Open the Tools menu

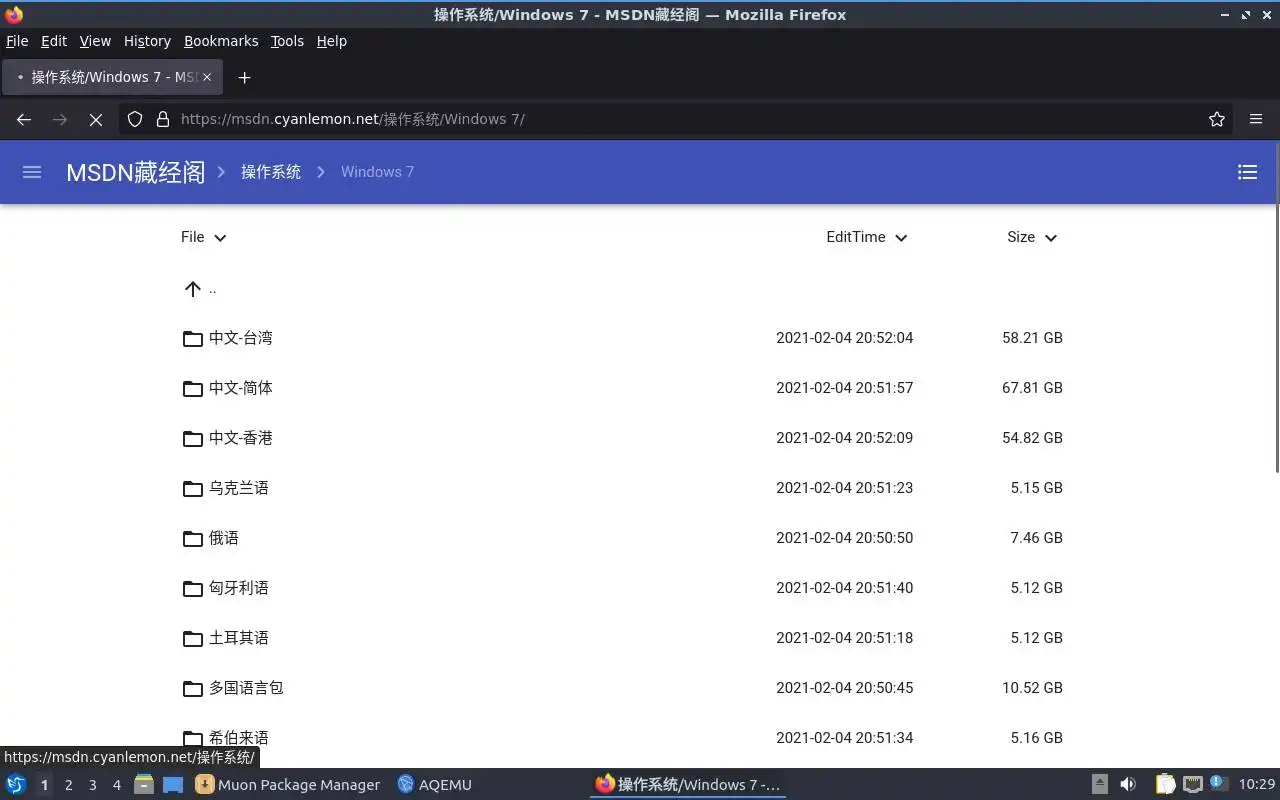click(287, 41)
